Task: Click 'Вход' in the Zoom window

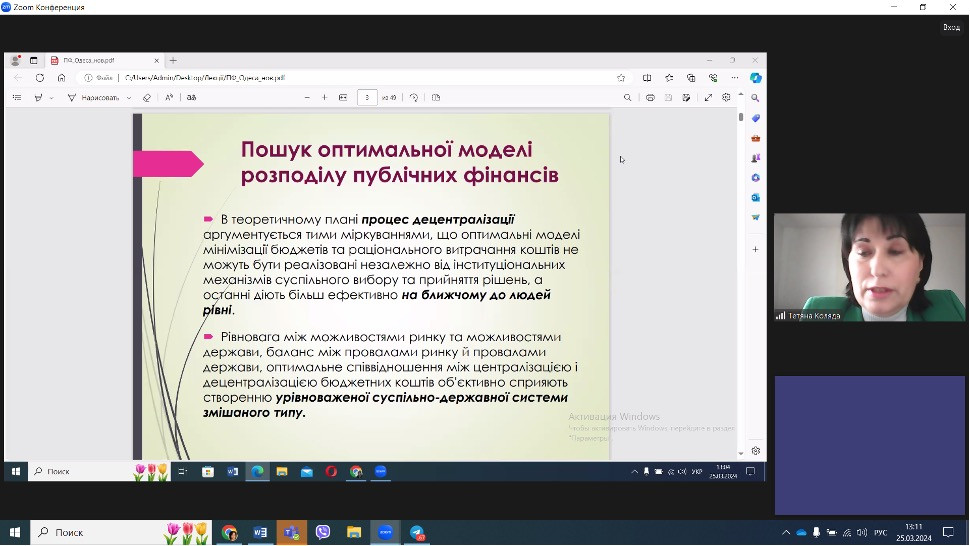Action: 950,28
